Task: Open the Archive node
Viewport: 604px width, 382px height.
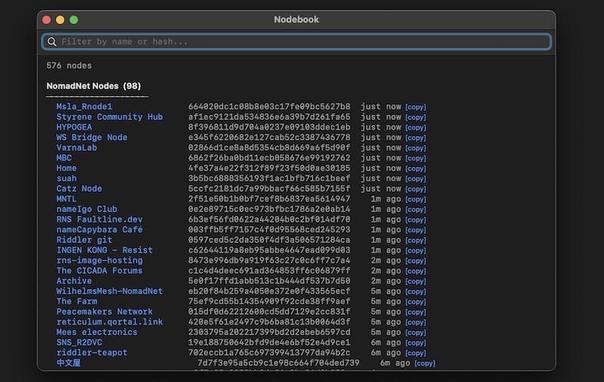Action: (74, 281)
